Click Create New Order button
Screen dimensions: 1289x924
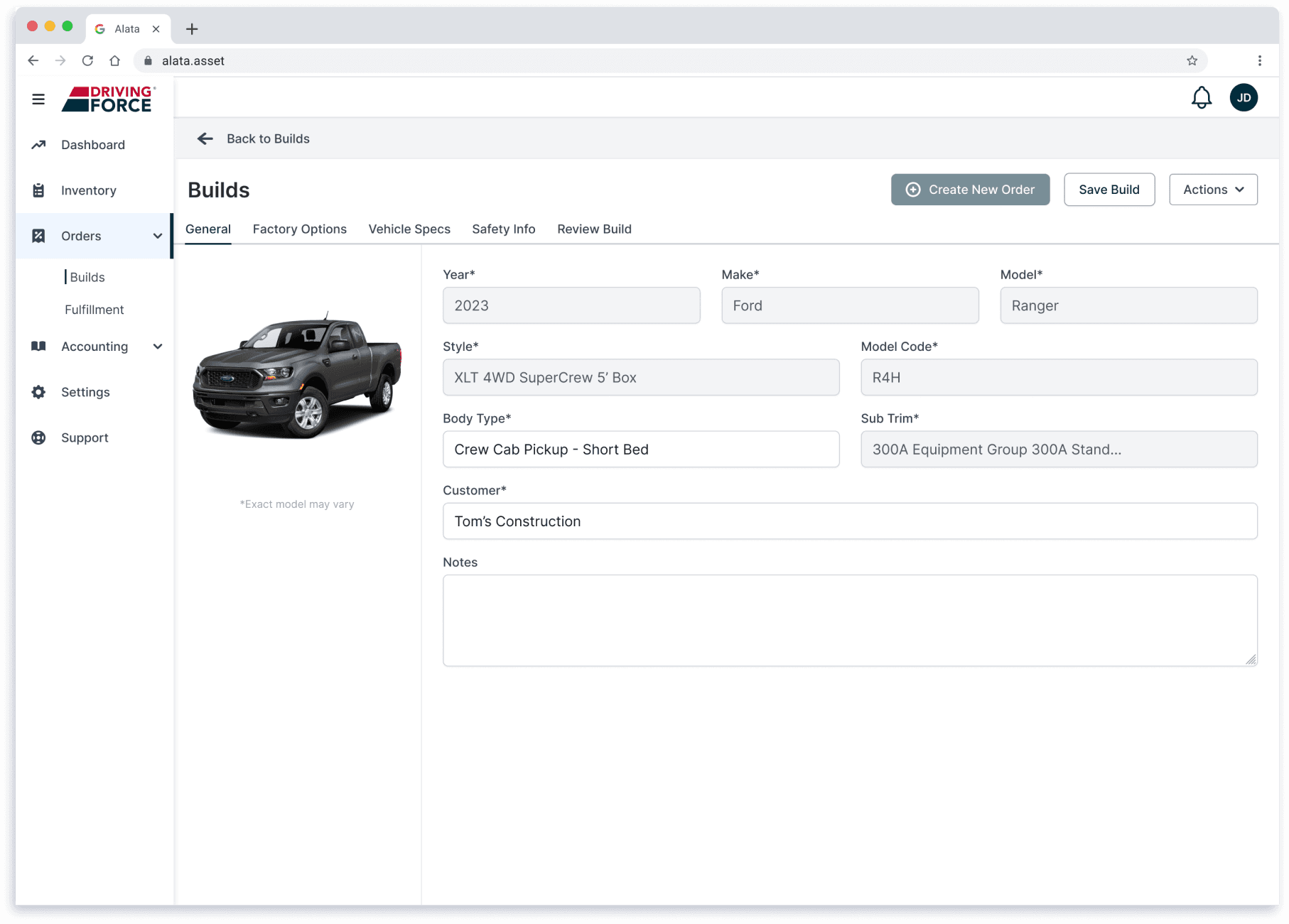pyautogui.click(x=970, y=190)
